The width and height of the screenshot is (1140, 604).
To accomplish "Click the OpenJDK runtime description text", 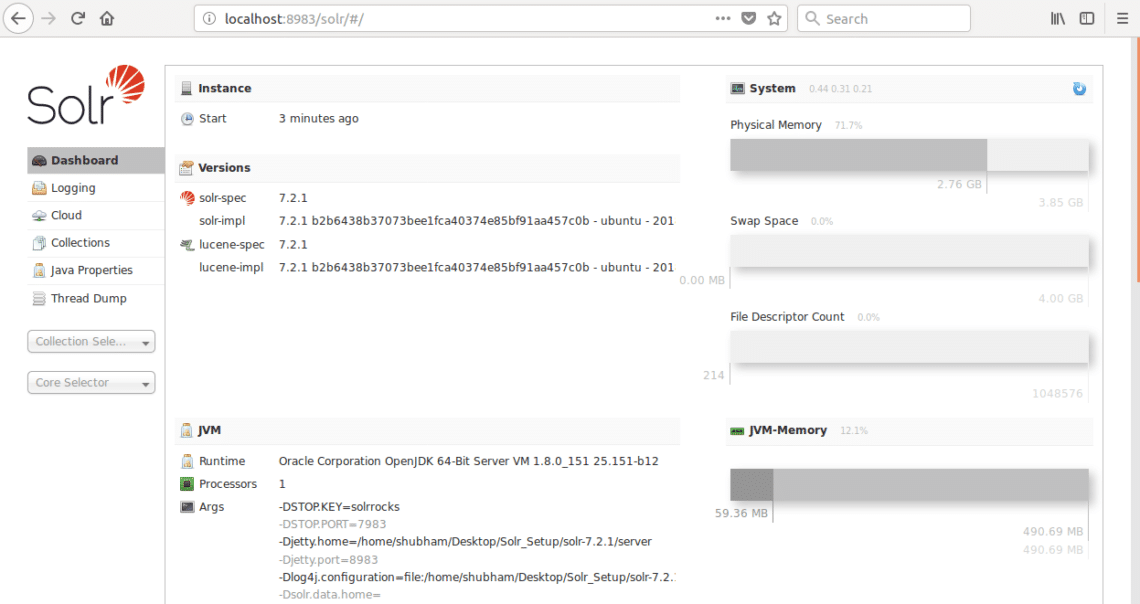I will click(468, 462).
